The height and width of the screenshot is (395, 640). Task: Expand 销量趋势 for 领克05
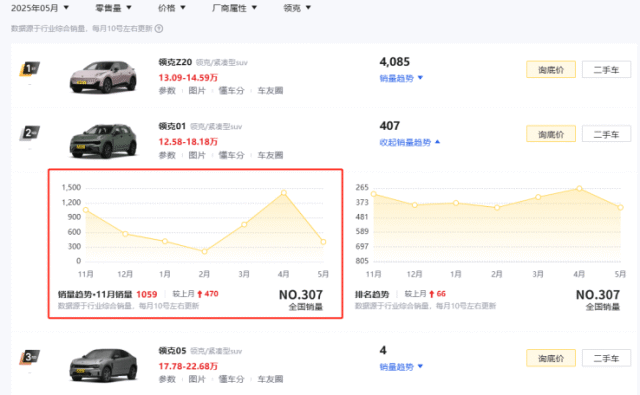(x=401, y=367)
